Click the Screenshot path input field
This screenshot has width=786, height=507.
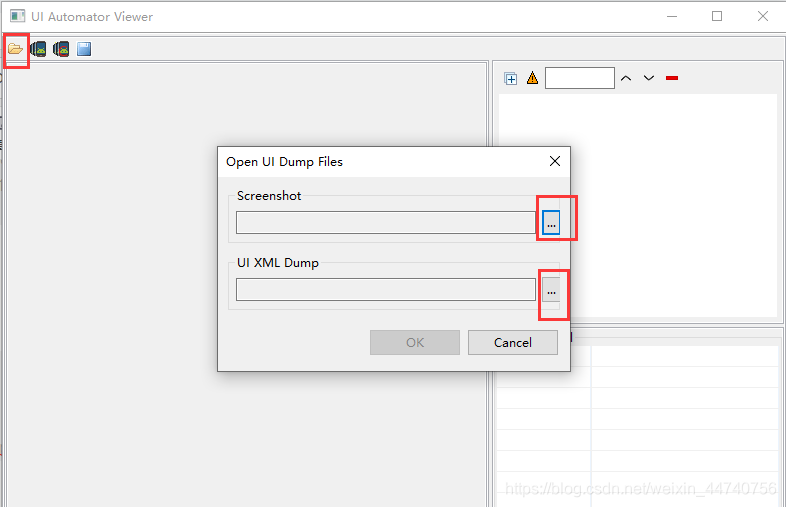click(x=386, y=223)
